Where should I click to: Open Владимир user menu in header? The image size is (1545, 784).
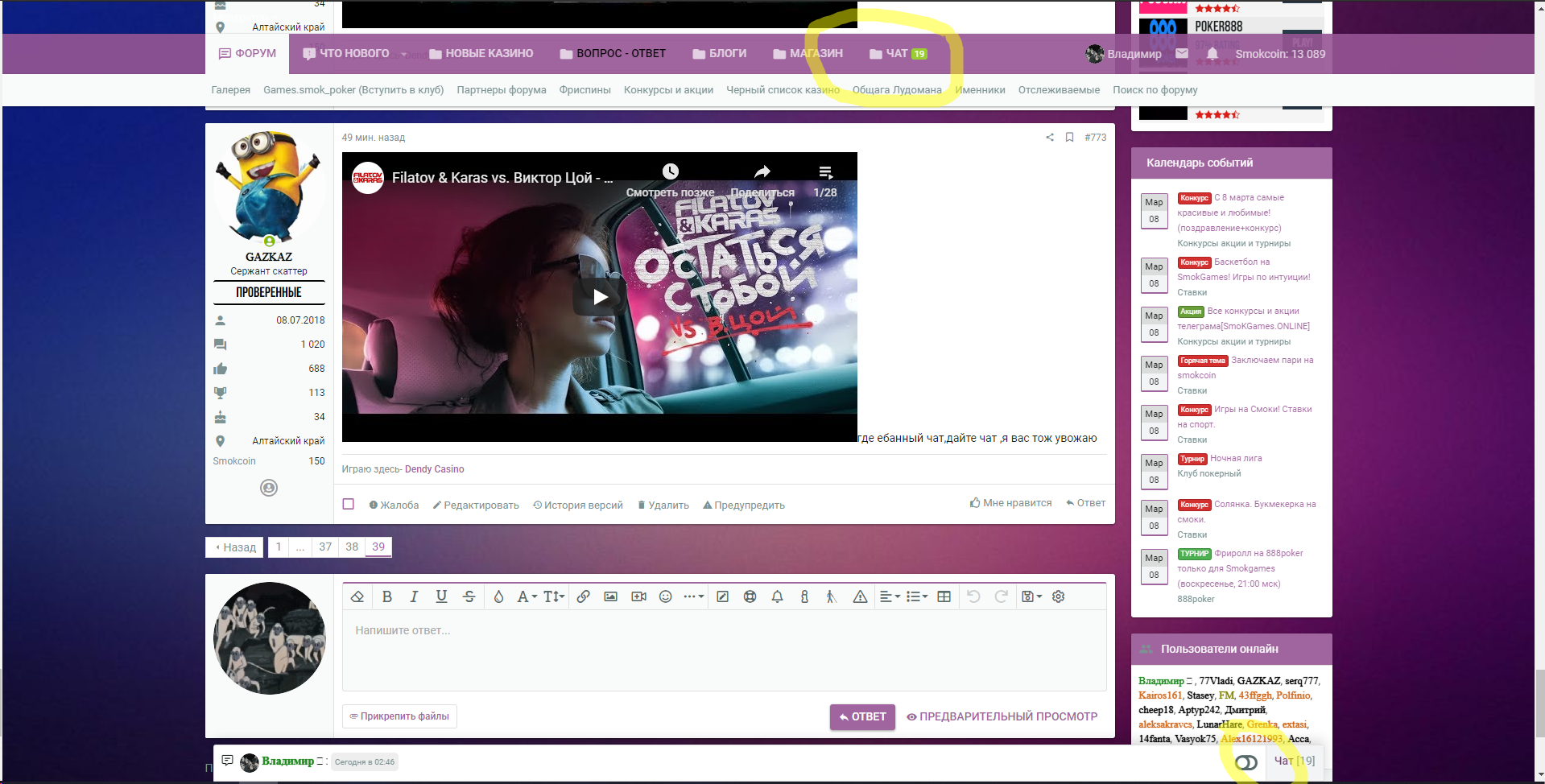(1124, 54)
